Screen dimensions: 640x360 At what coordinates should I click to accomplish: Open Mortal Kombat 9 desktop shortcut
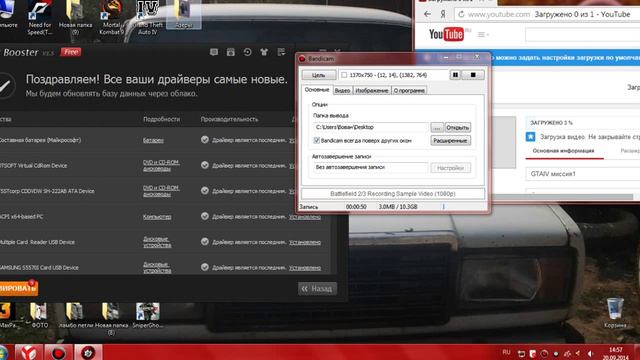111,18
